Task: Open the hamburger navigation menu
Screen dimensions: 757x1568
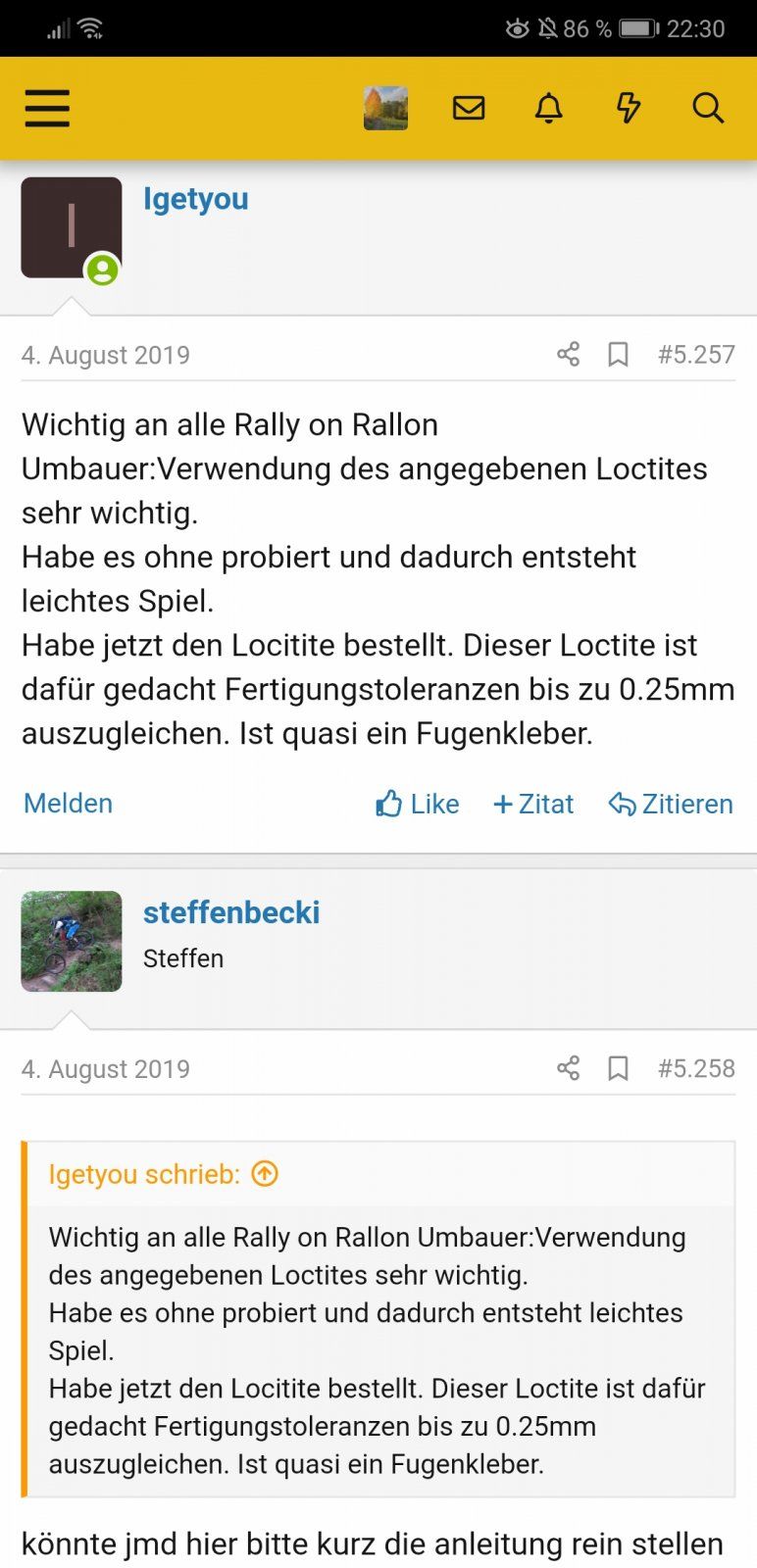Action: (x=47, y=108)
